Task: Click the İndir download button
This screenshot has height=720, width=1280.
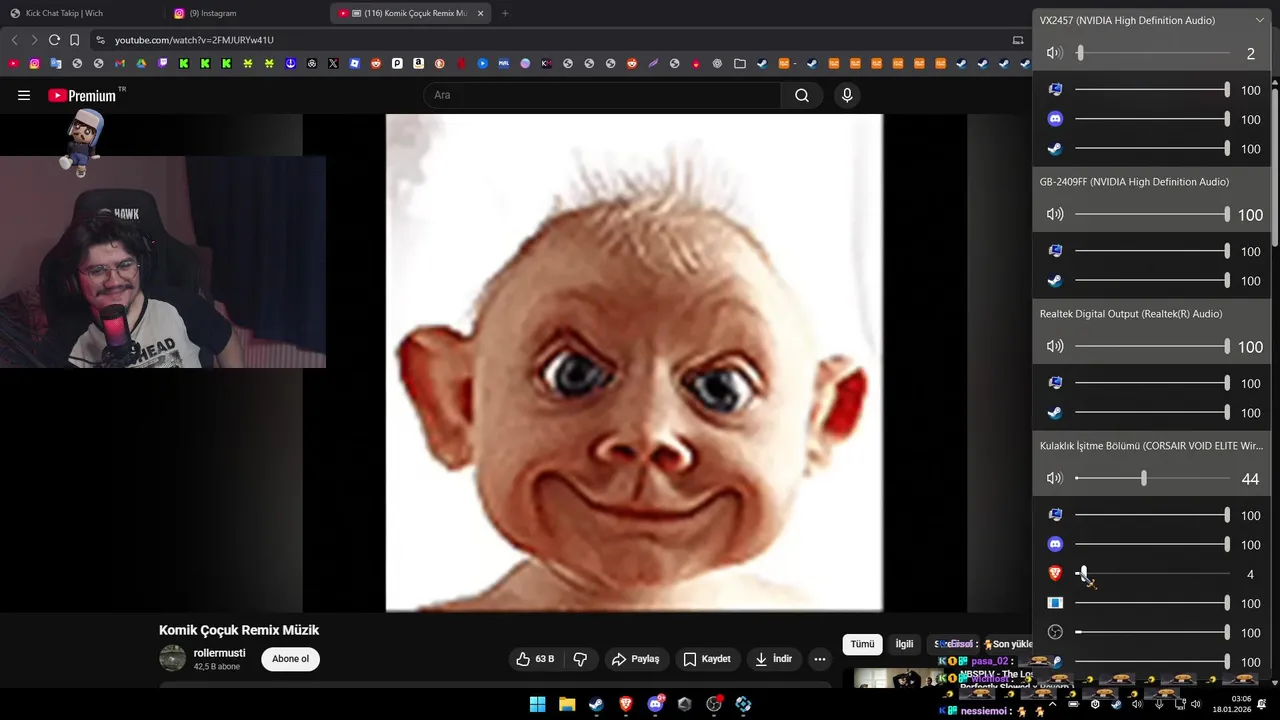Action: [773, 659]
